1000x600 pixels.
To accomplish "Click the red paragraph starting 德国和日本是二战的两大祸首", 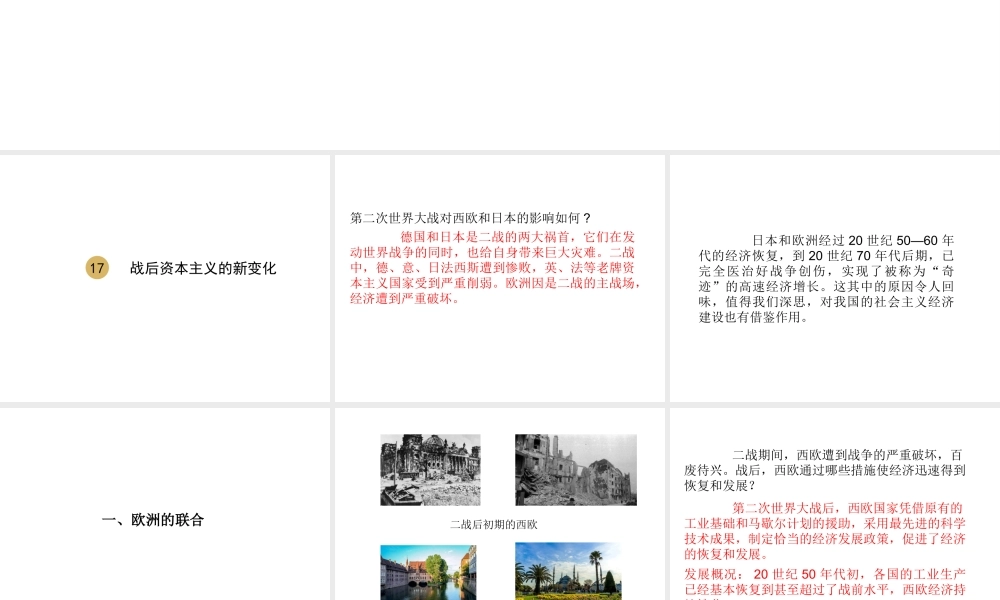I will 496,268.
